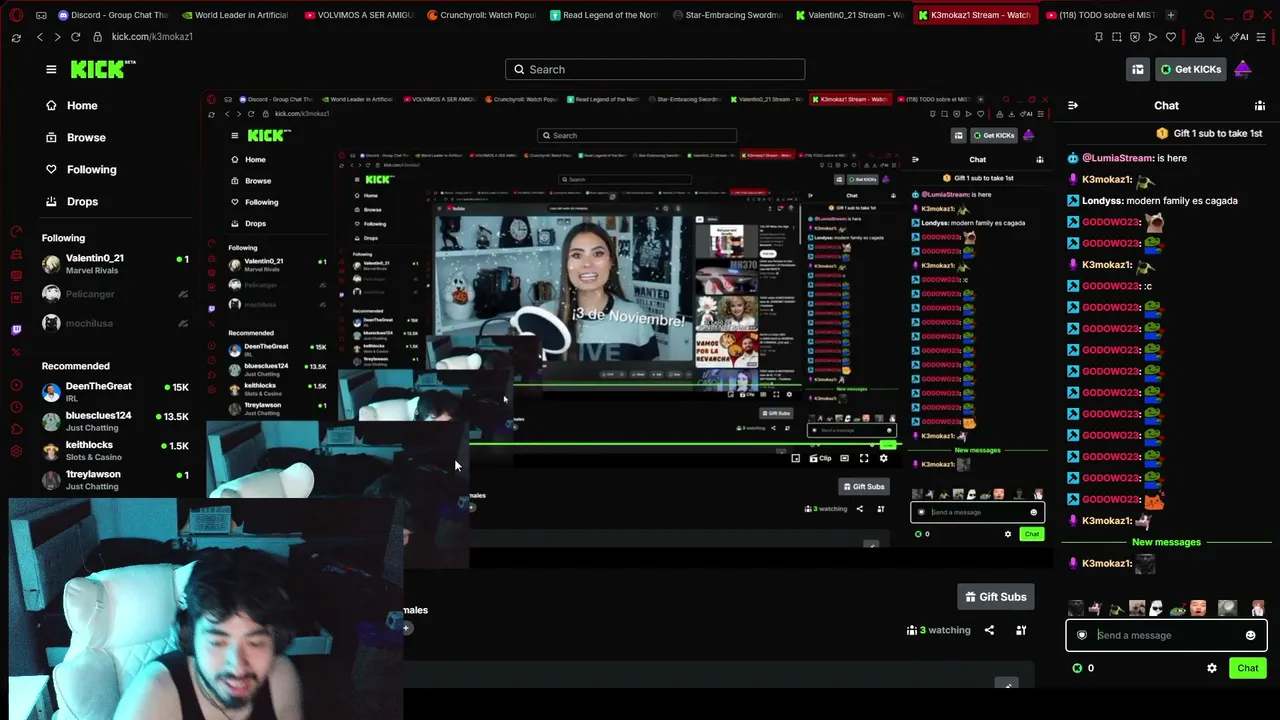1280x720 pixels.
Task: Click the KICKs balance coin icon
Action: pyautogui.click(x=1077, y=668)
